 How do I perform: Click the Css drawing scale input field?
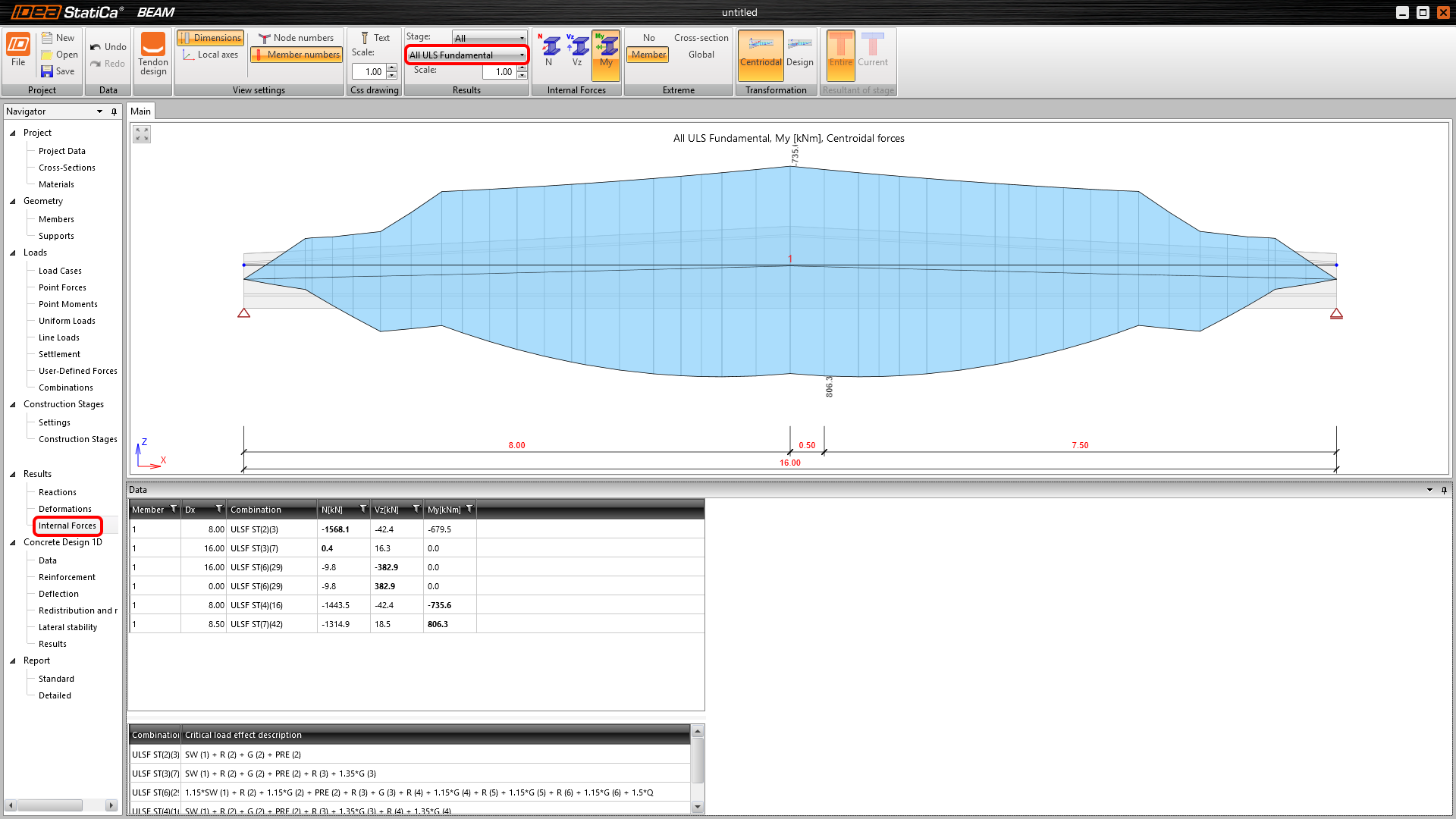pyautogui.click(x=369, y=72)
